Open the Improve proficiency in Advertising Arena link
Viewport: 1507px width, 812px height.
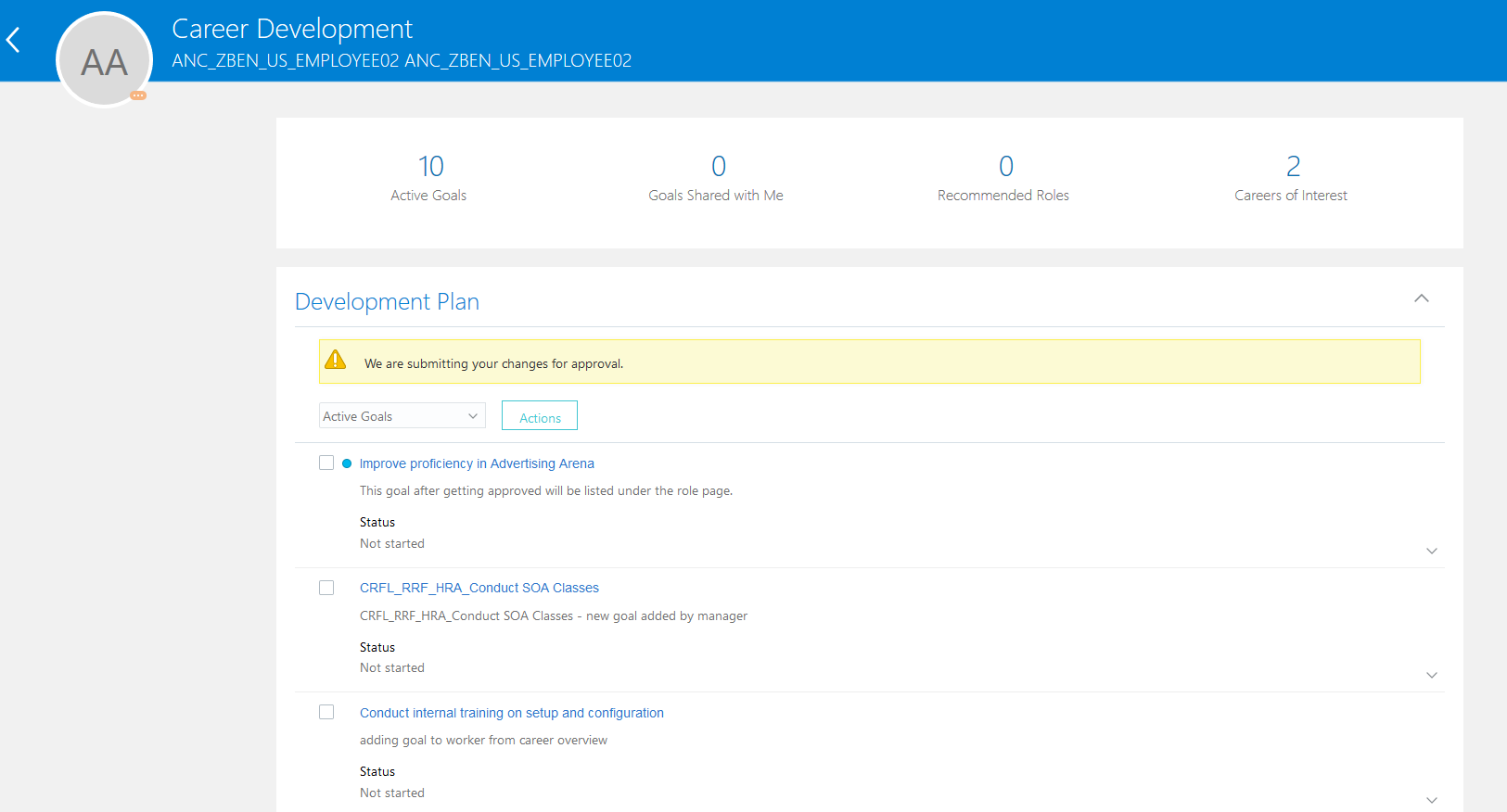click(477, 463)
